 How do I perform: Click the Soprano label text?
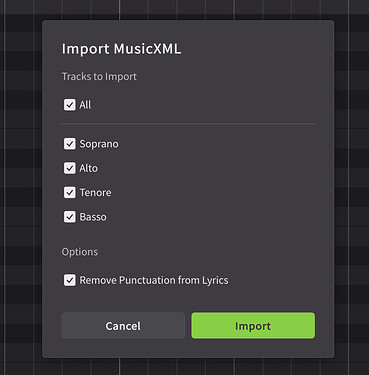coord(99,144)
